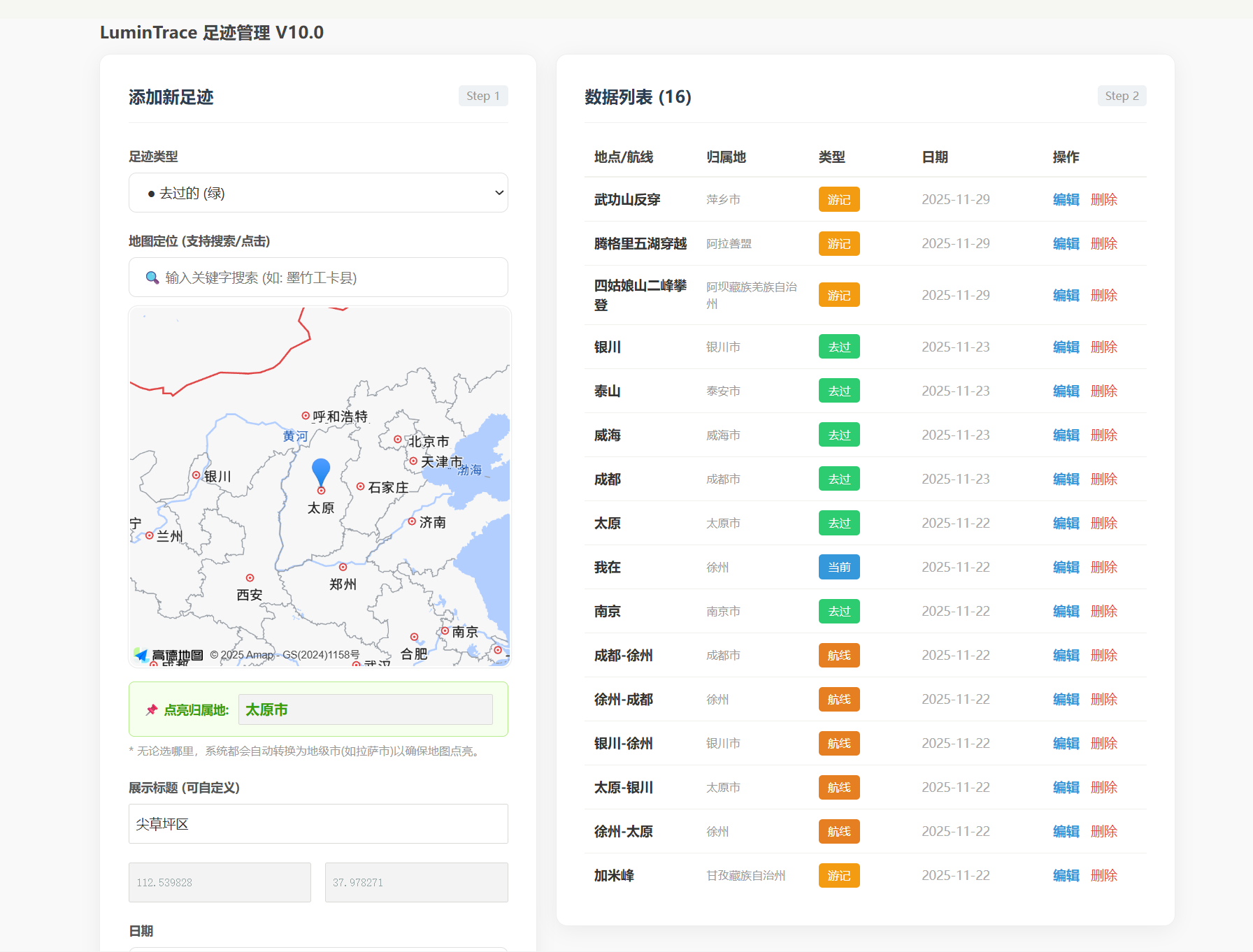Screen dimensions: 1253x952
Task: Edit the 泰山 row
Action: click(1066, 391)
